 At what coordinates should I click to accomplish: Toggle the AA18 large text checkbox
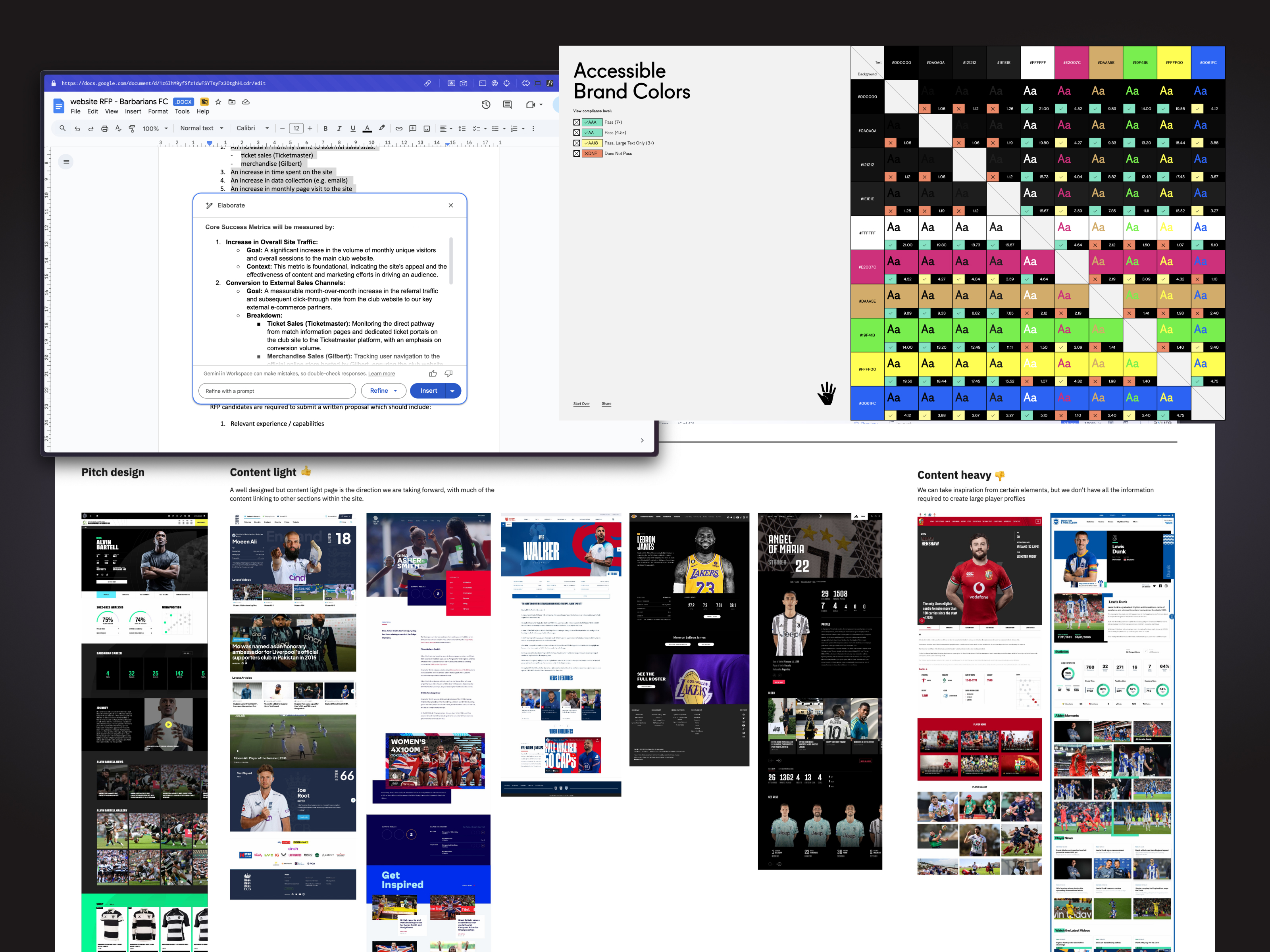pyautogui.click(x=576, y=143)
